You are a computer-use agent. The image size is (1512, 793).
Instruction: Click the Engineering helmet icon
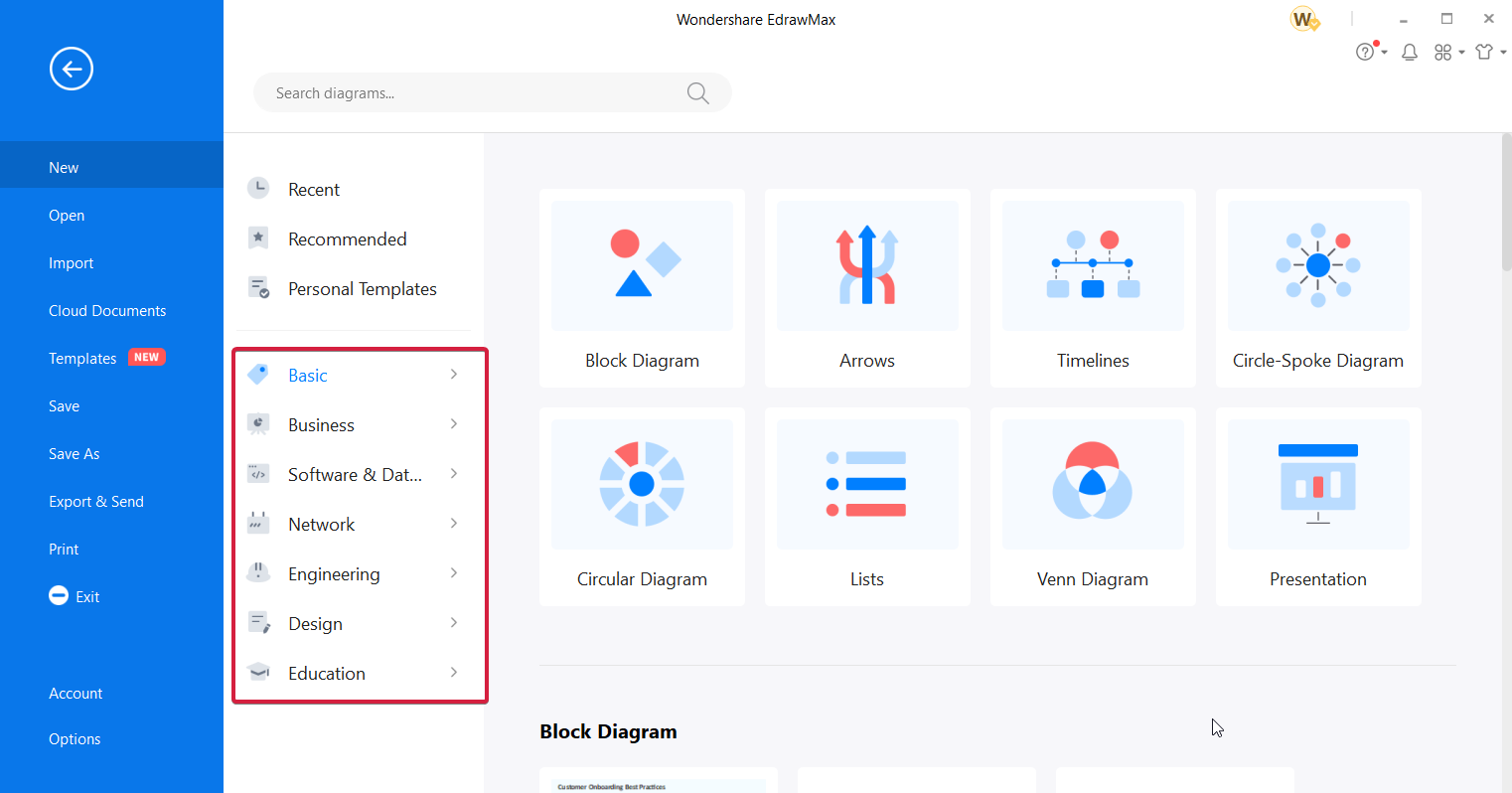click(258, 572)
